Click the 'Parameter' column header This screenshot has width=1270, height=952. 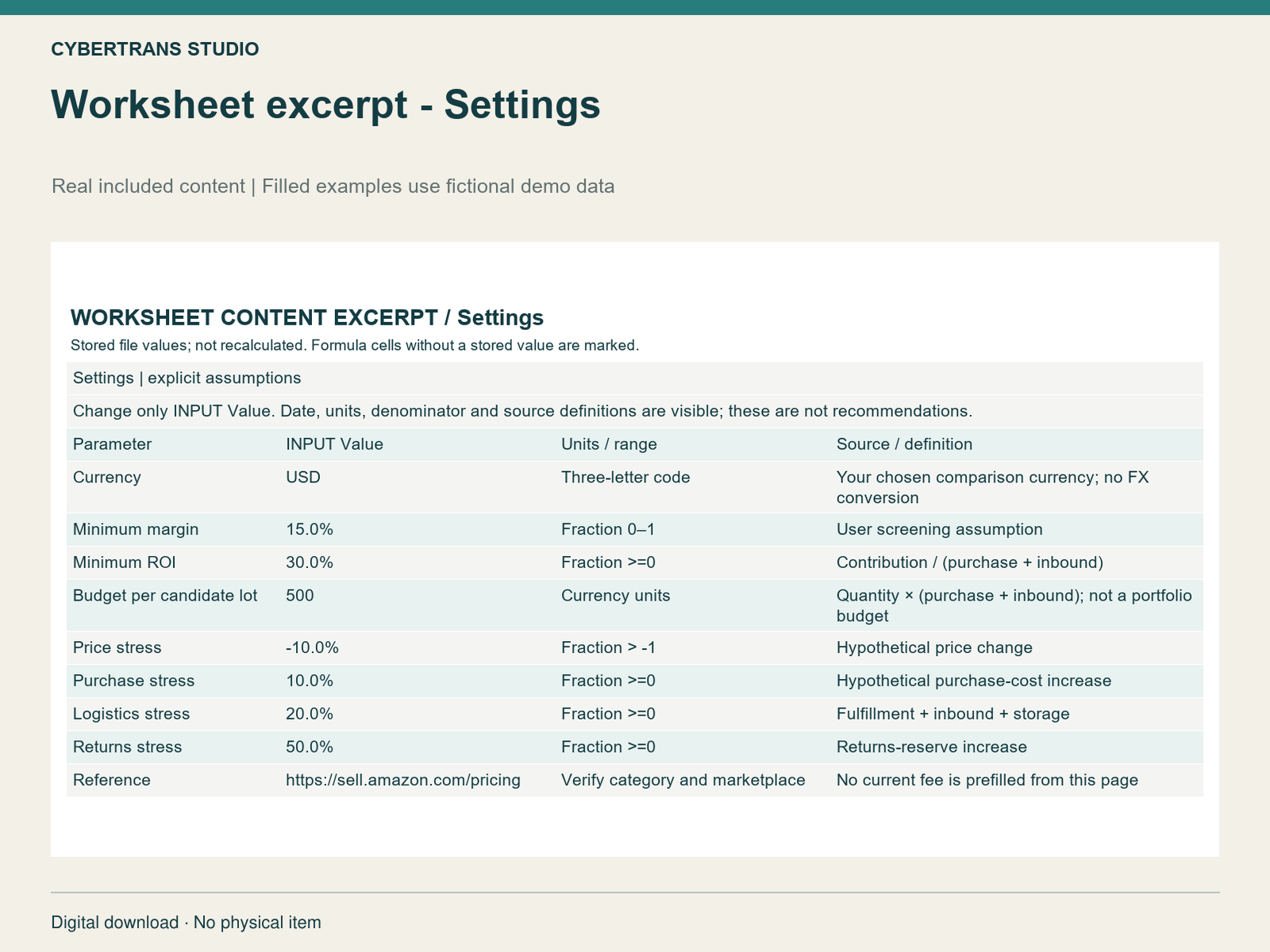coord(112,444)
